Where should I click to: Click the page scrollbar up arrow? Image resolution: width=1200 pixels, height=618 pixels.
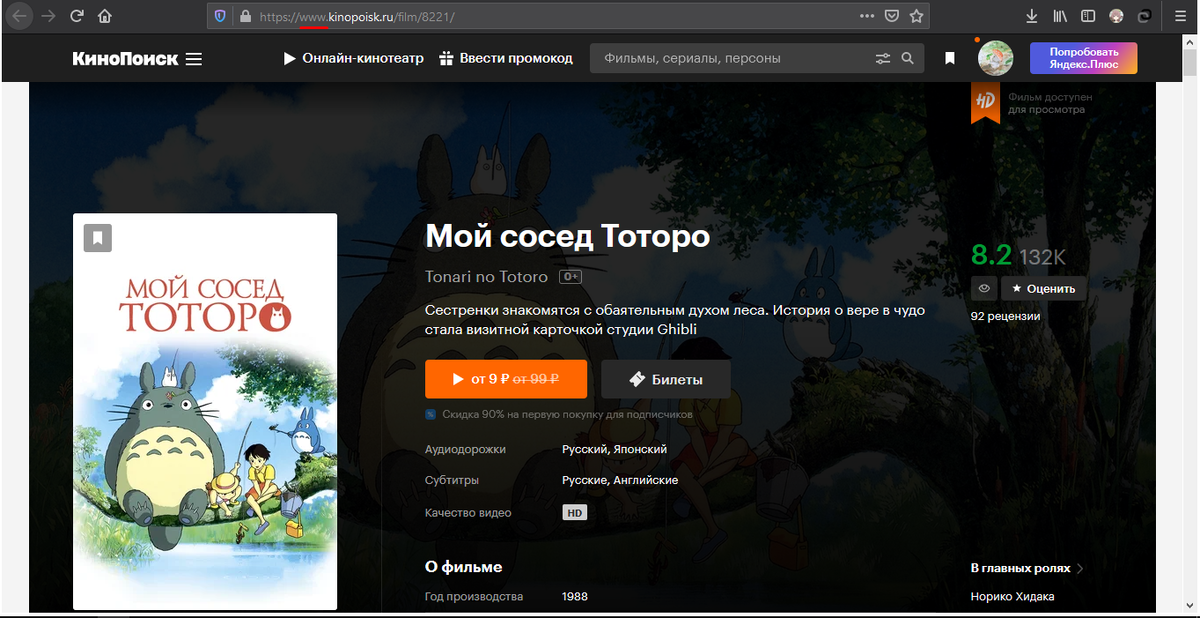coord(1190,41)
